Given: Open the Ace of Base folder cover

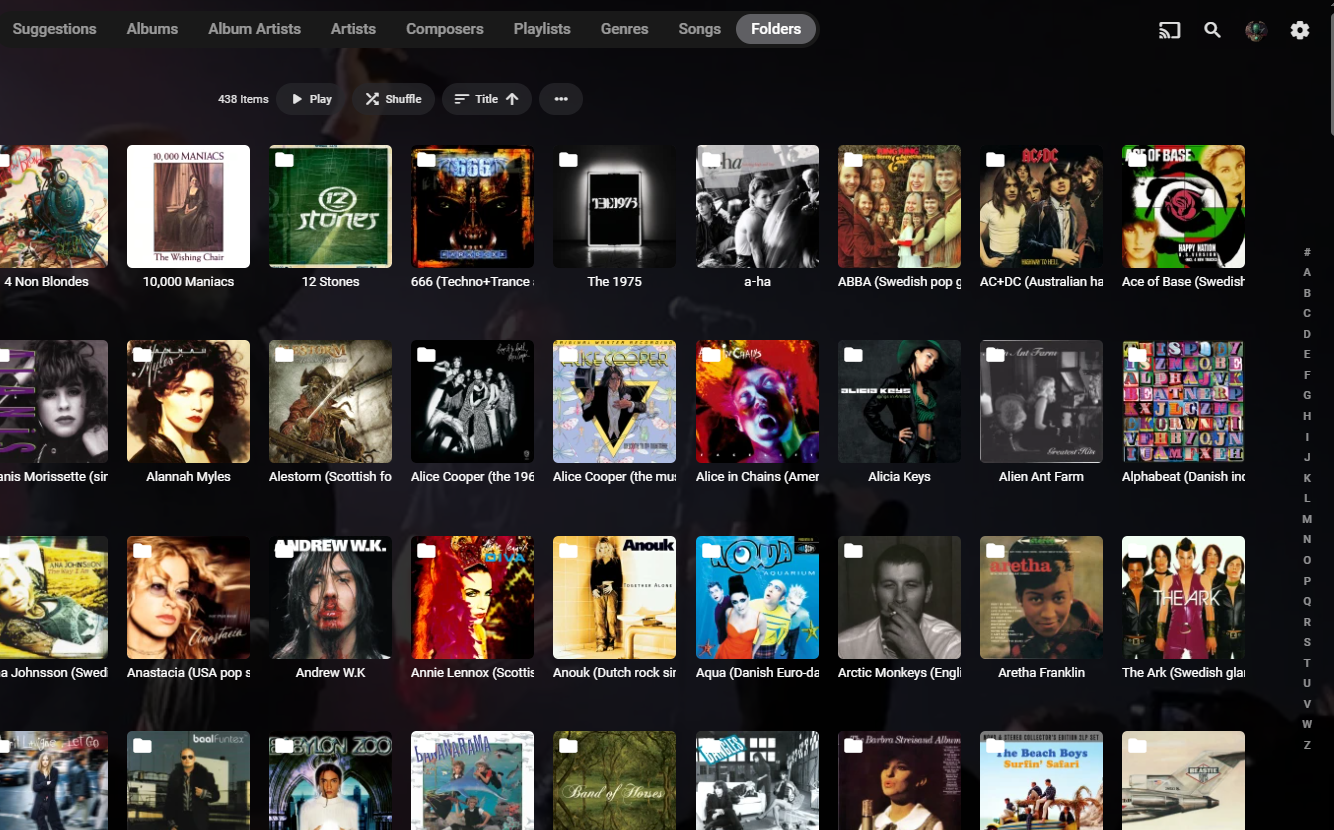Looking at the screenshot, I should (1183, 206).
